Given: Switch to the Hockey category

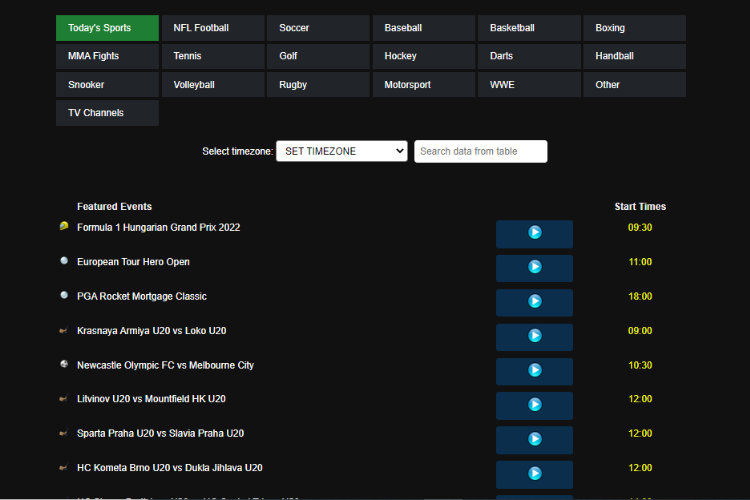Looking at the screenshot, I should (x=424, y=56).
